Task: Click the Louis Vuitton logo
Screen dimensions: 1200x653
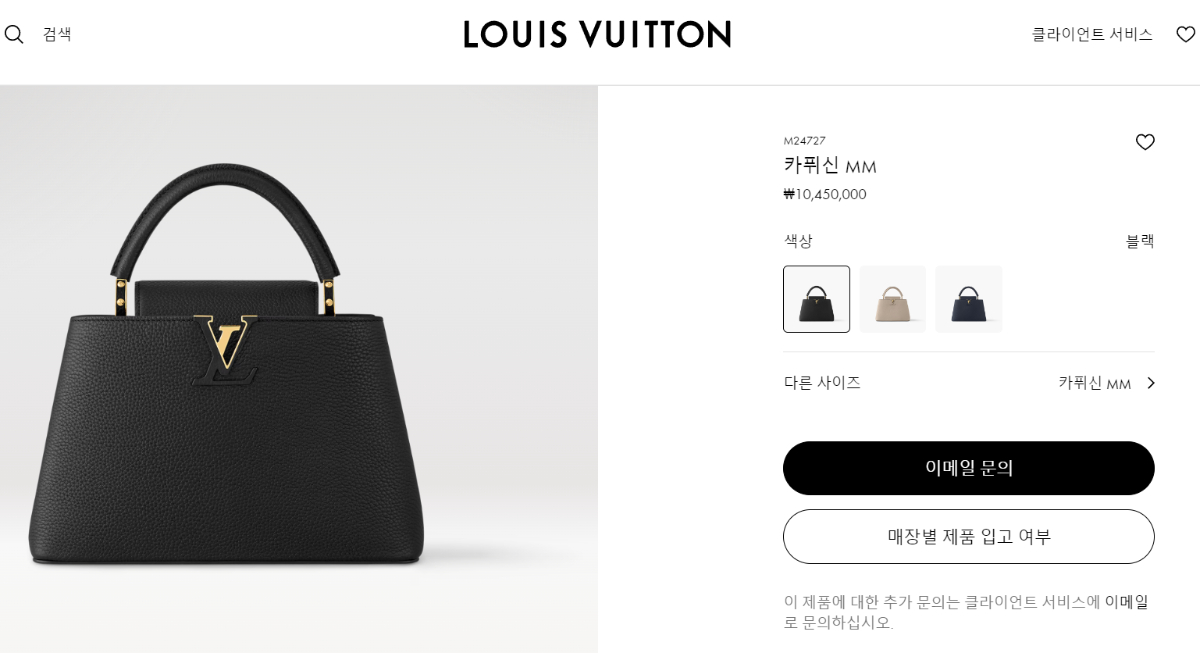Action: [597, 34]
